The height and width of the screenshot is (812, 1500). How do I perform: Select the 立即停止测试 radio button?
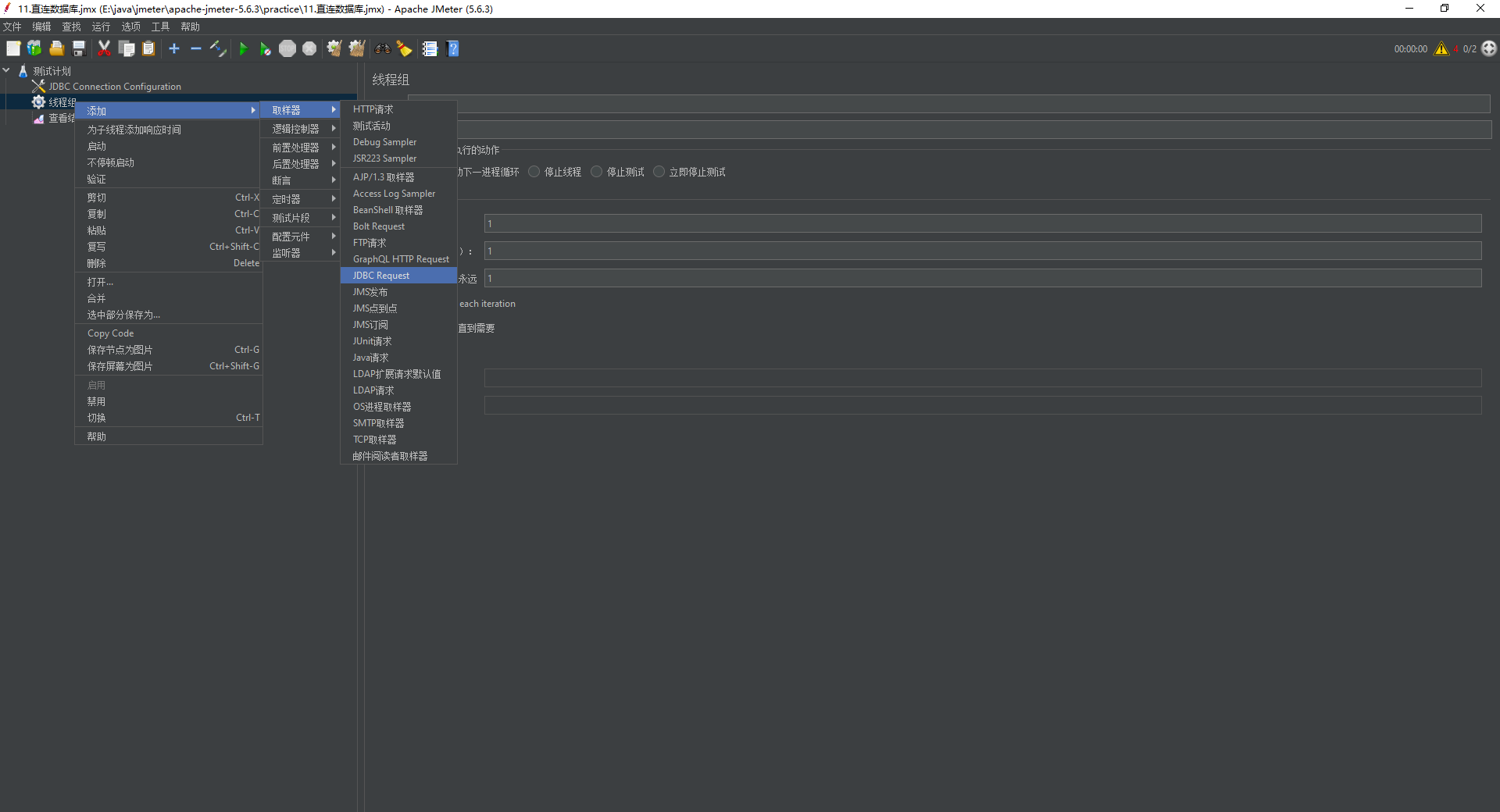click(x=659, y=172)
